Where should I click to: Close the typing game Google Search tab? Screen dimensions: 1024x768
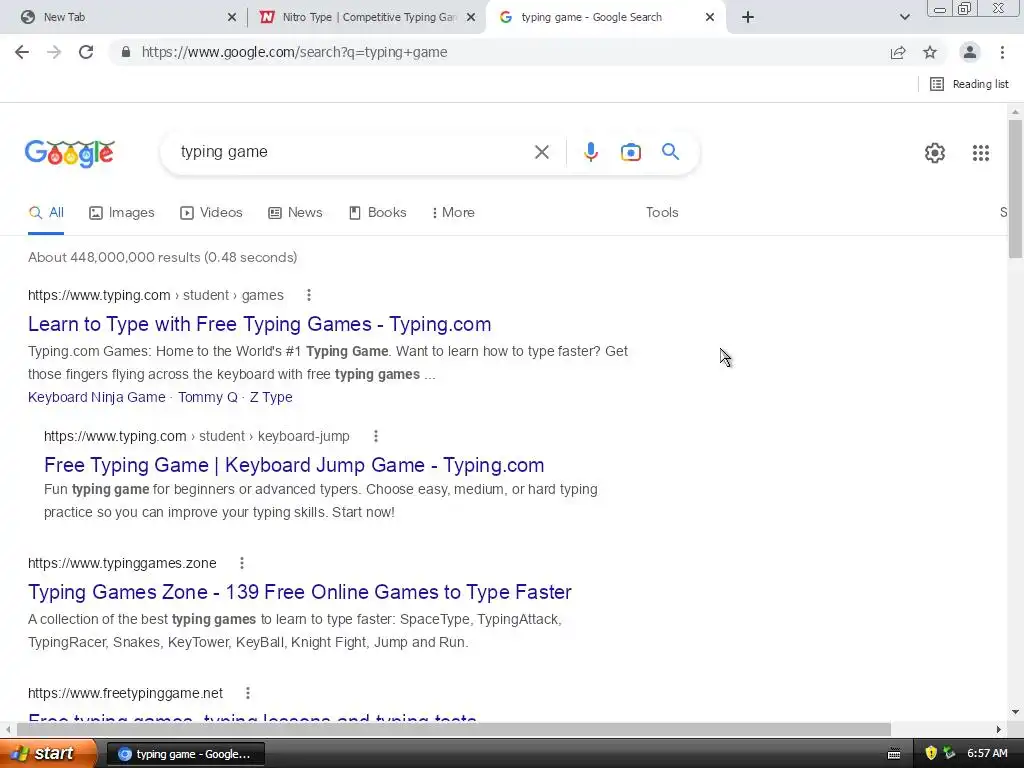tap(710, 18)
